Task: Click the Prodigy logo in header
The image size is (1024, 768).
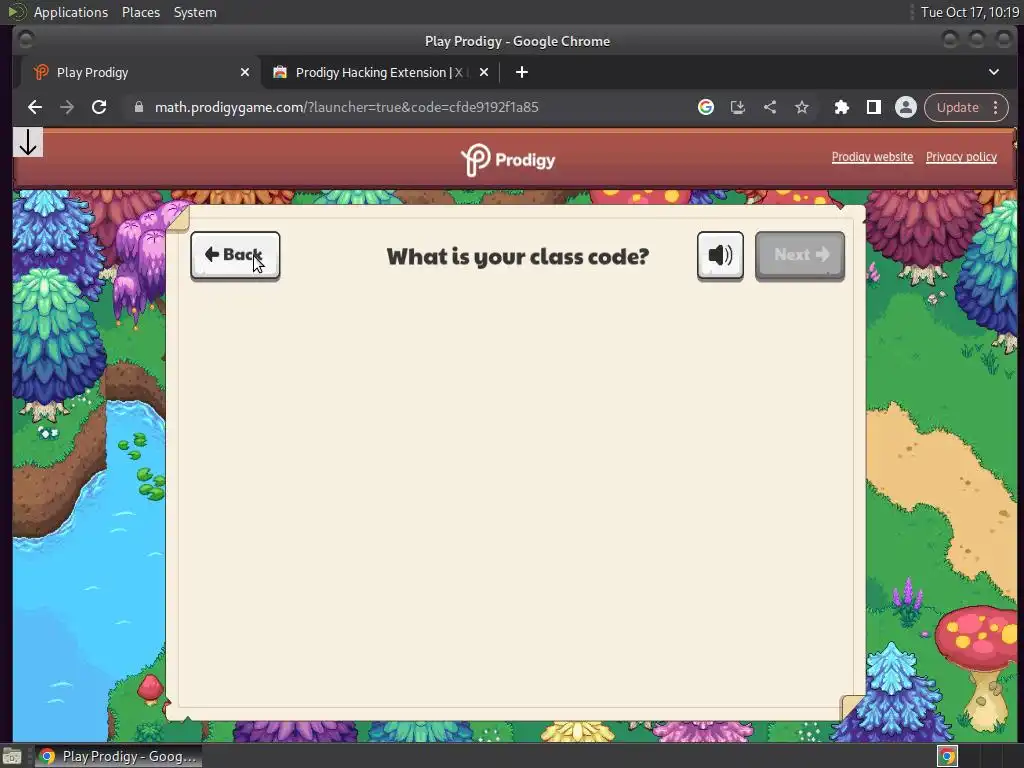Action: point(507,160)
